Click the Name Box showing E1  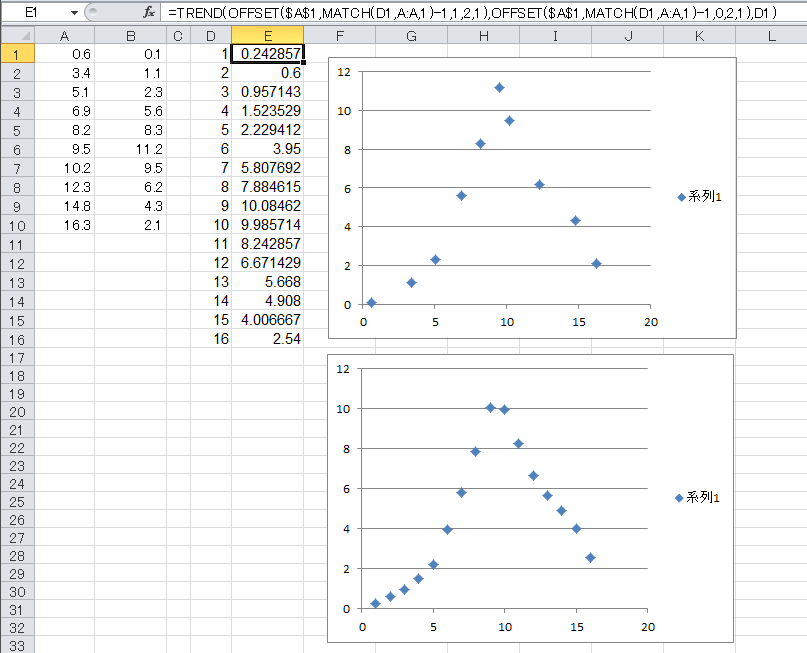pyautogui.click(x=35, y=12)
